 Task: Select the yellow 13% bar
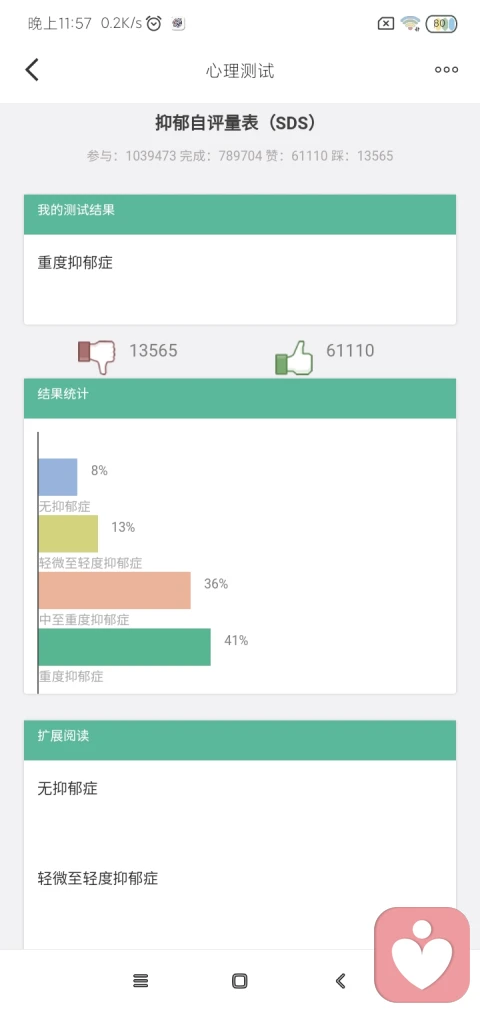point(68,534)
